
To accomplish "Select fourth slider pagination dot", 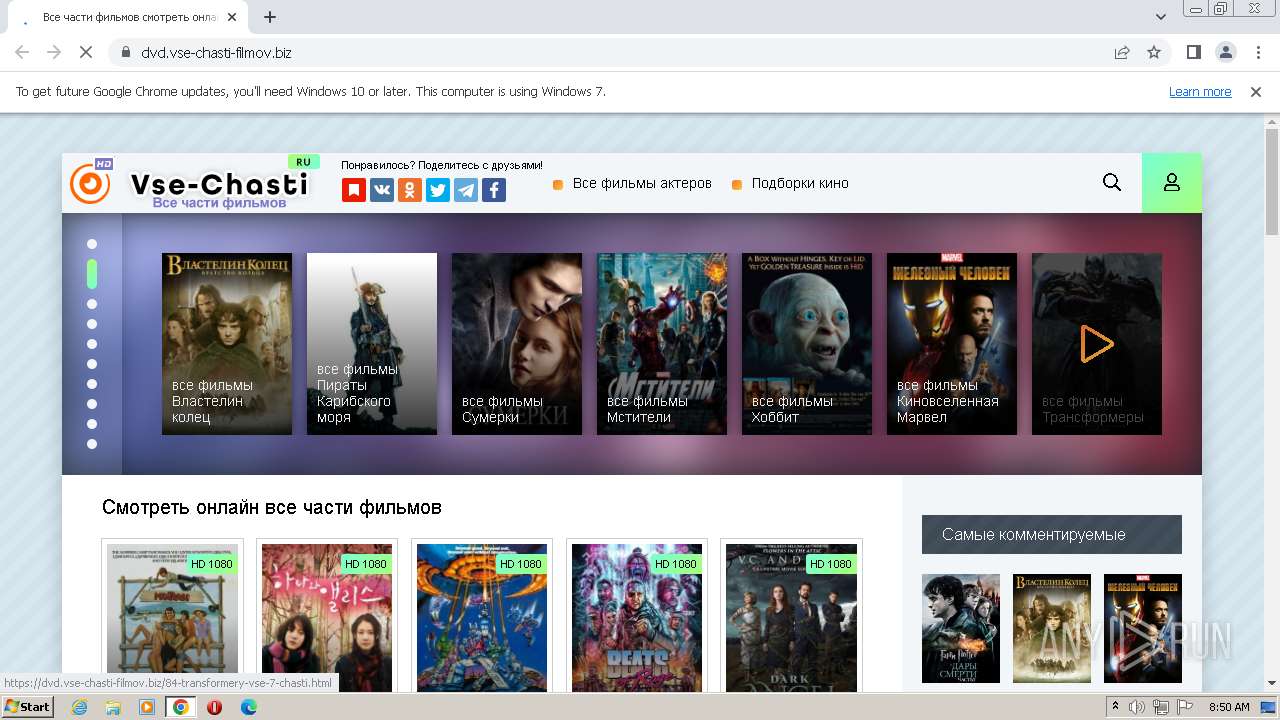I will tap(92, 324).
